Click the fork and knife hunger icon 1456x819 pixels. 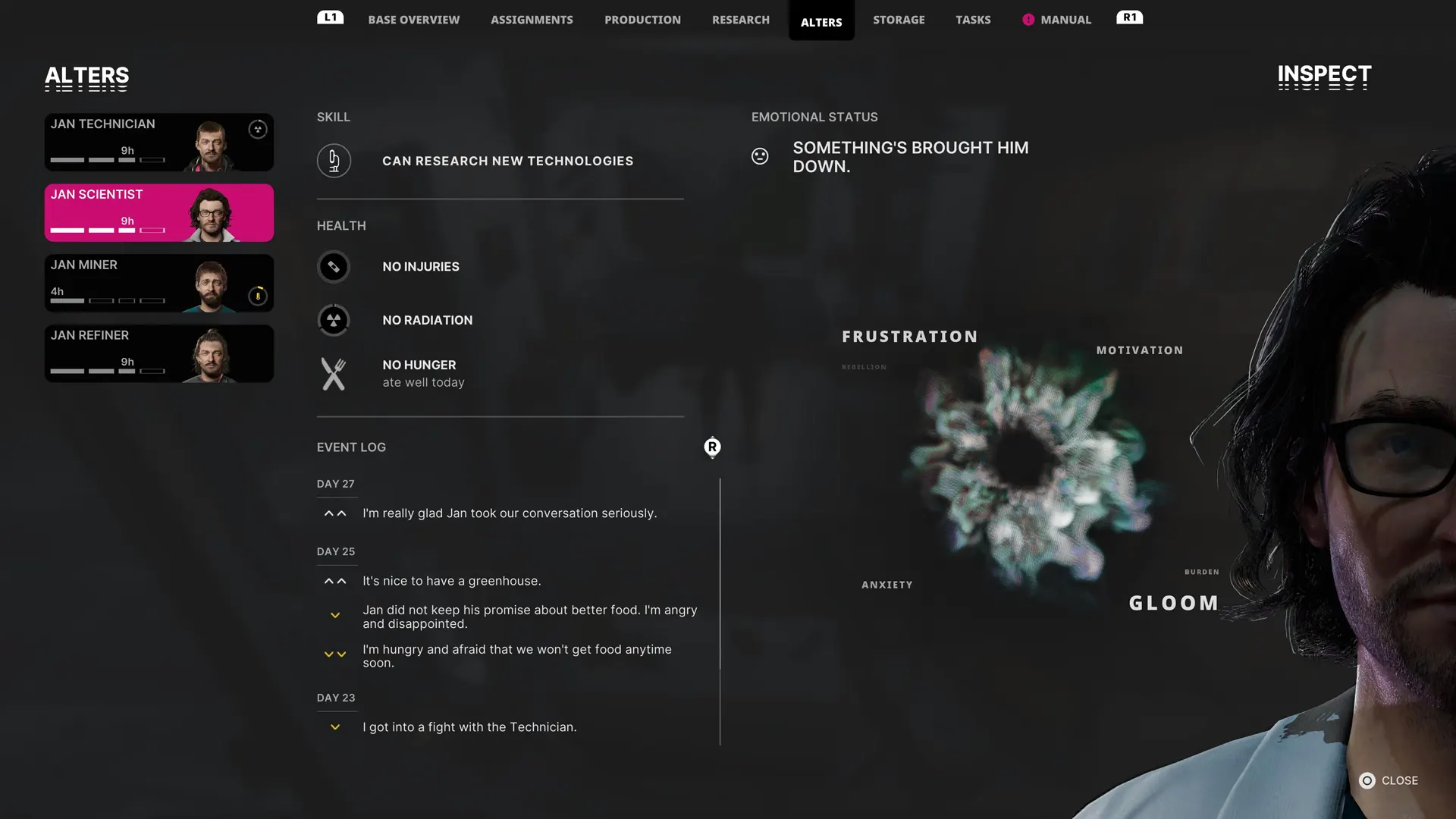[x=334, y=374]
